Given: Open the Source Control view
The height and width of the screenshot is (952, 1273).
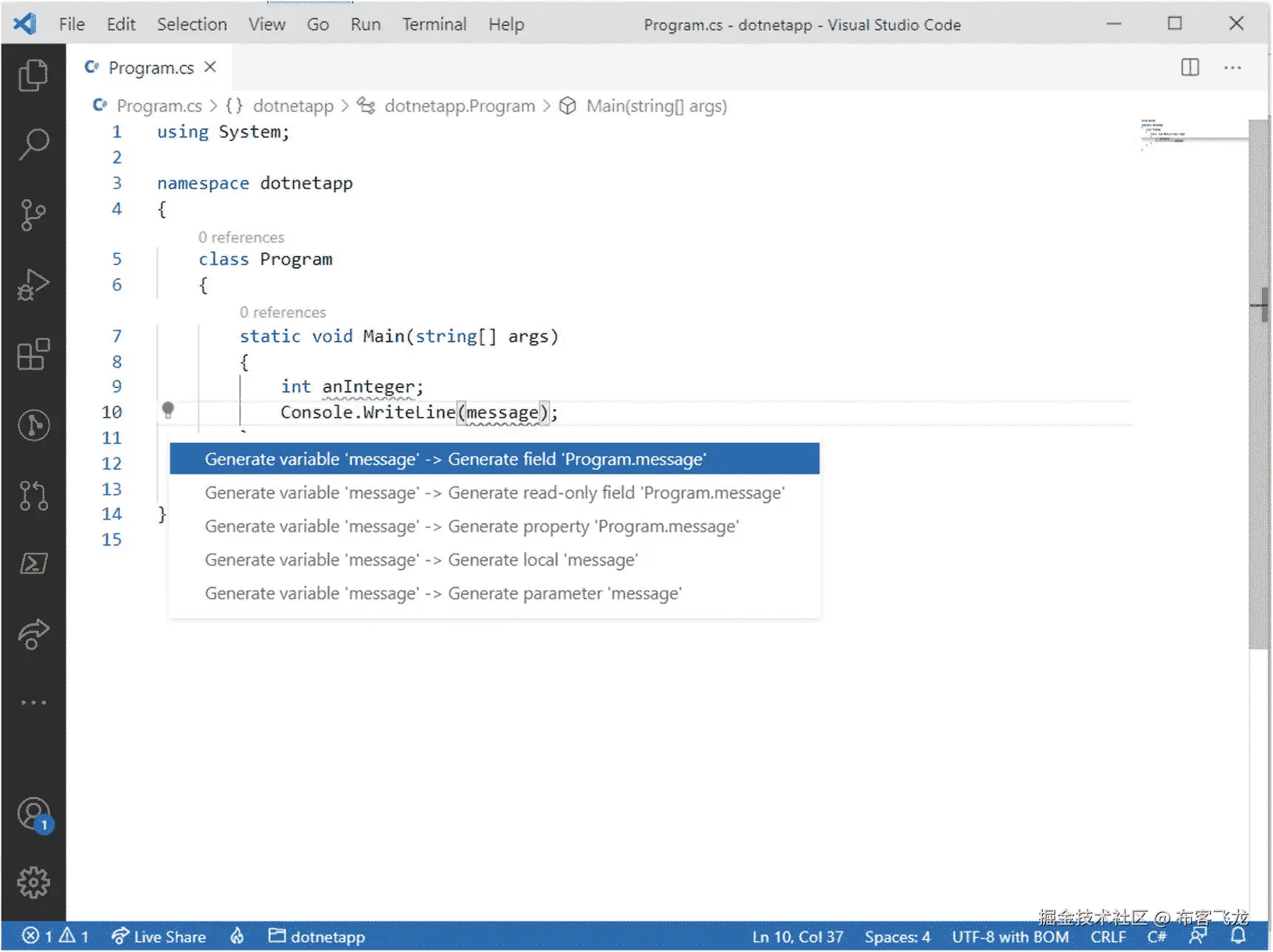Looking at the screenshot, I should (33, 215).
